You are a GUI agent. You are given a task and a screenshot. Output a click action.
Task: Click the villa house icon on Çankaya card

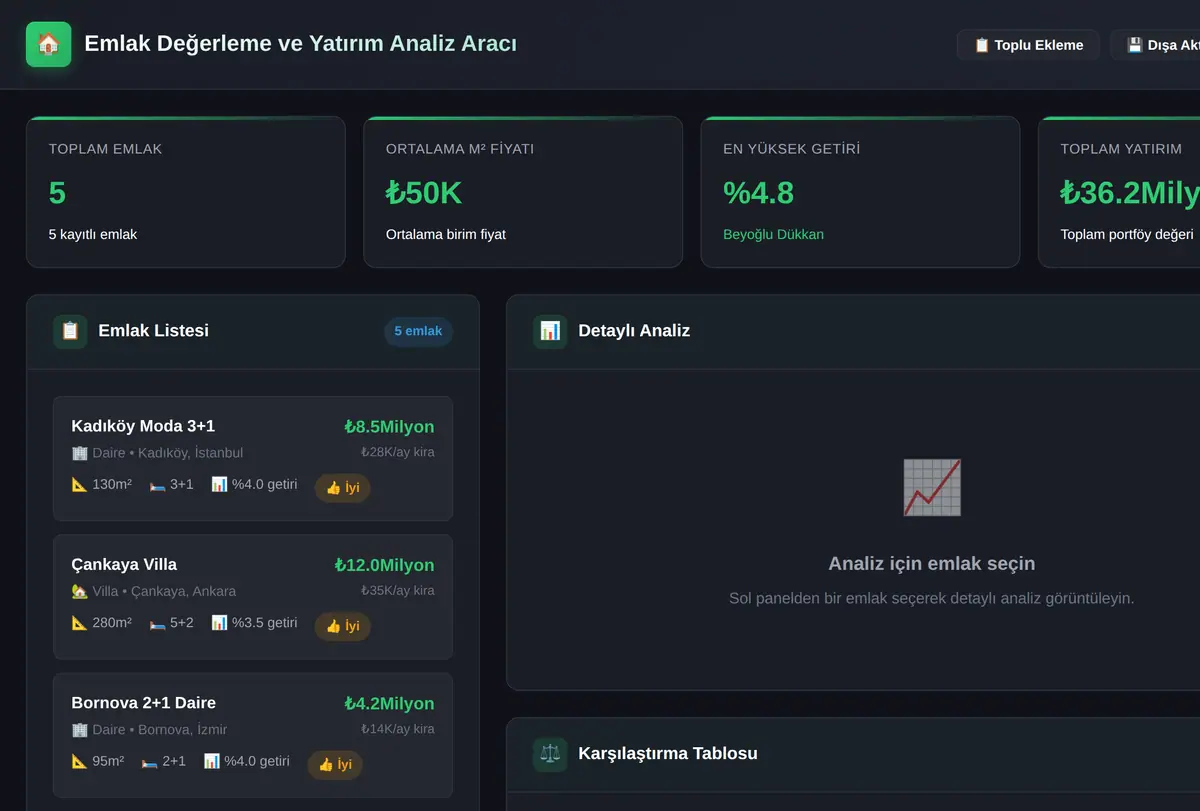(80, 591)
